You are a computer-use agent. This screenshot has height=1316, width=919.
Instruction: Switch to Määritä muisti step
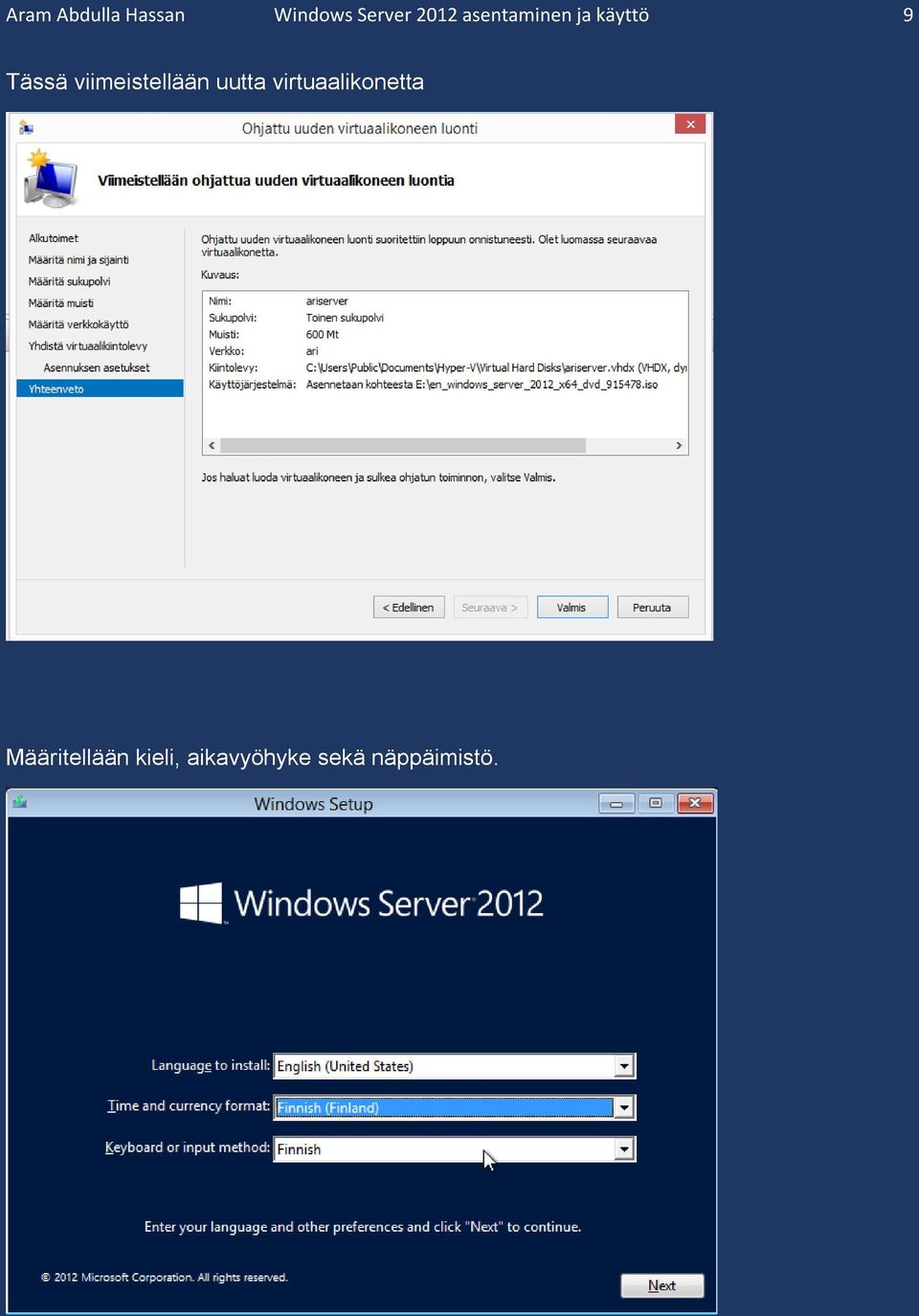point(61,303)
